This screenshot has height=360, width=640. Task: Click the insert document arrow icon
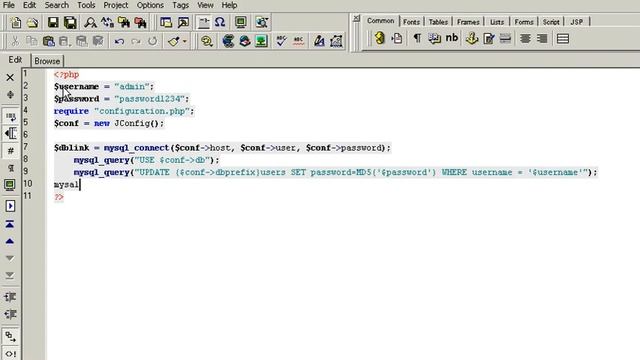[397, 39]
